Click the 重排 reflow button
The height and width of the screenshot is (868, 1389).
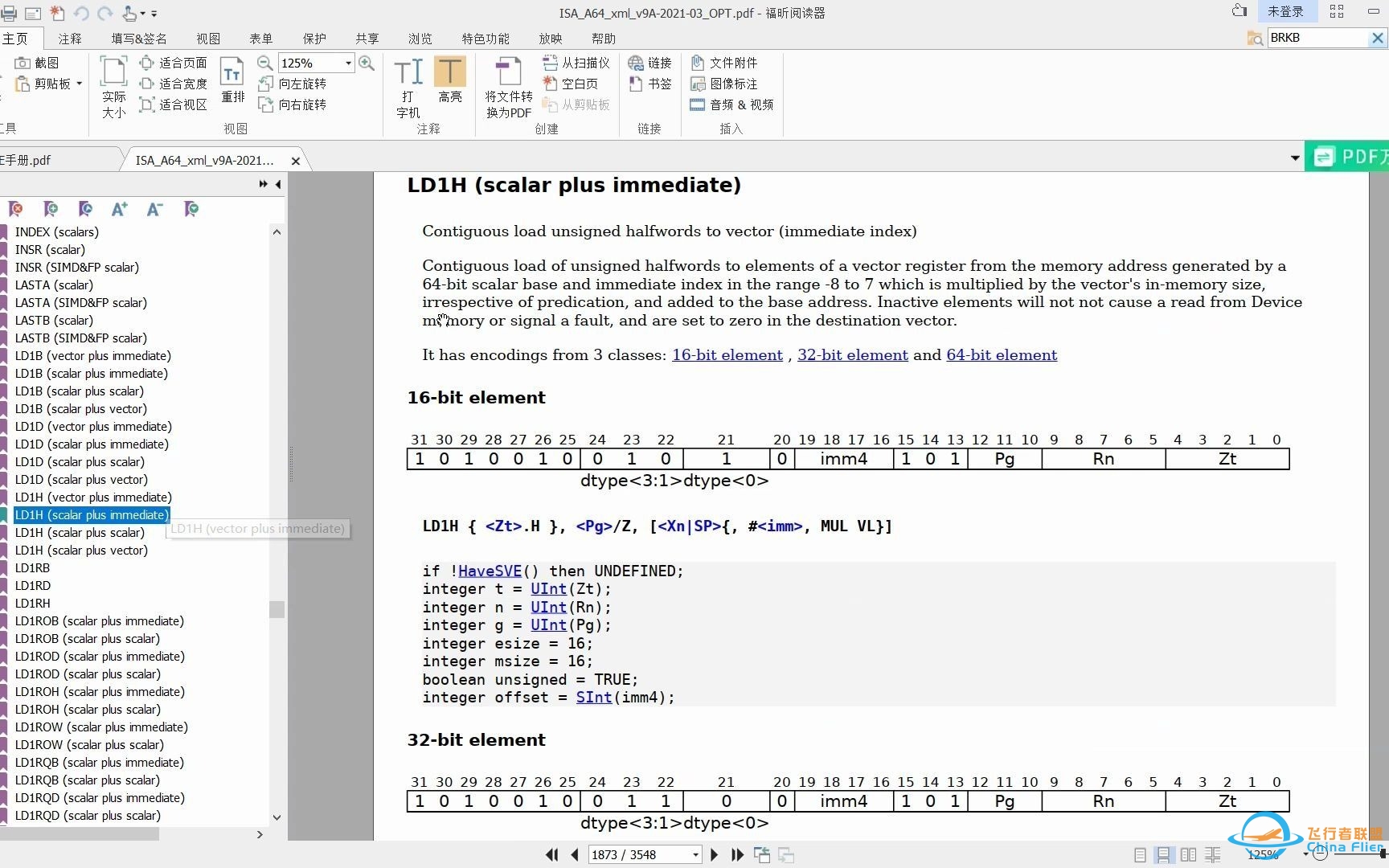point(232,80)
